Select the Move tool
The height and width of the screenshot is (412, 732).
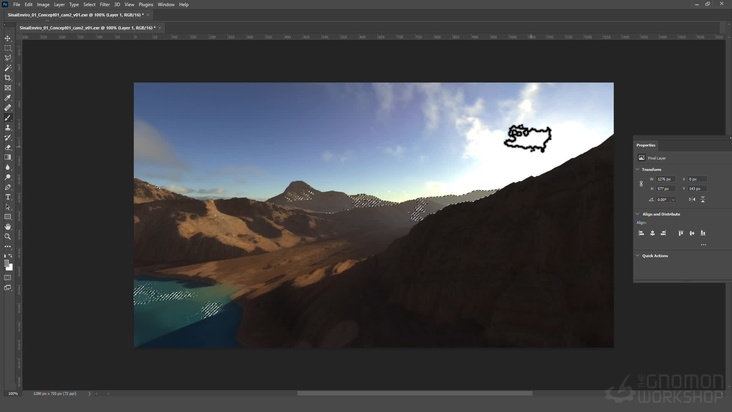[x=8, y=38]
